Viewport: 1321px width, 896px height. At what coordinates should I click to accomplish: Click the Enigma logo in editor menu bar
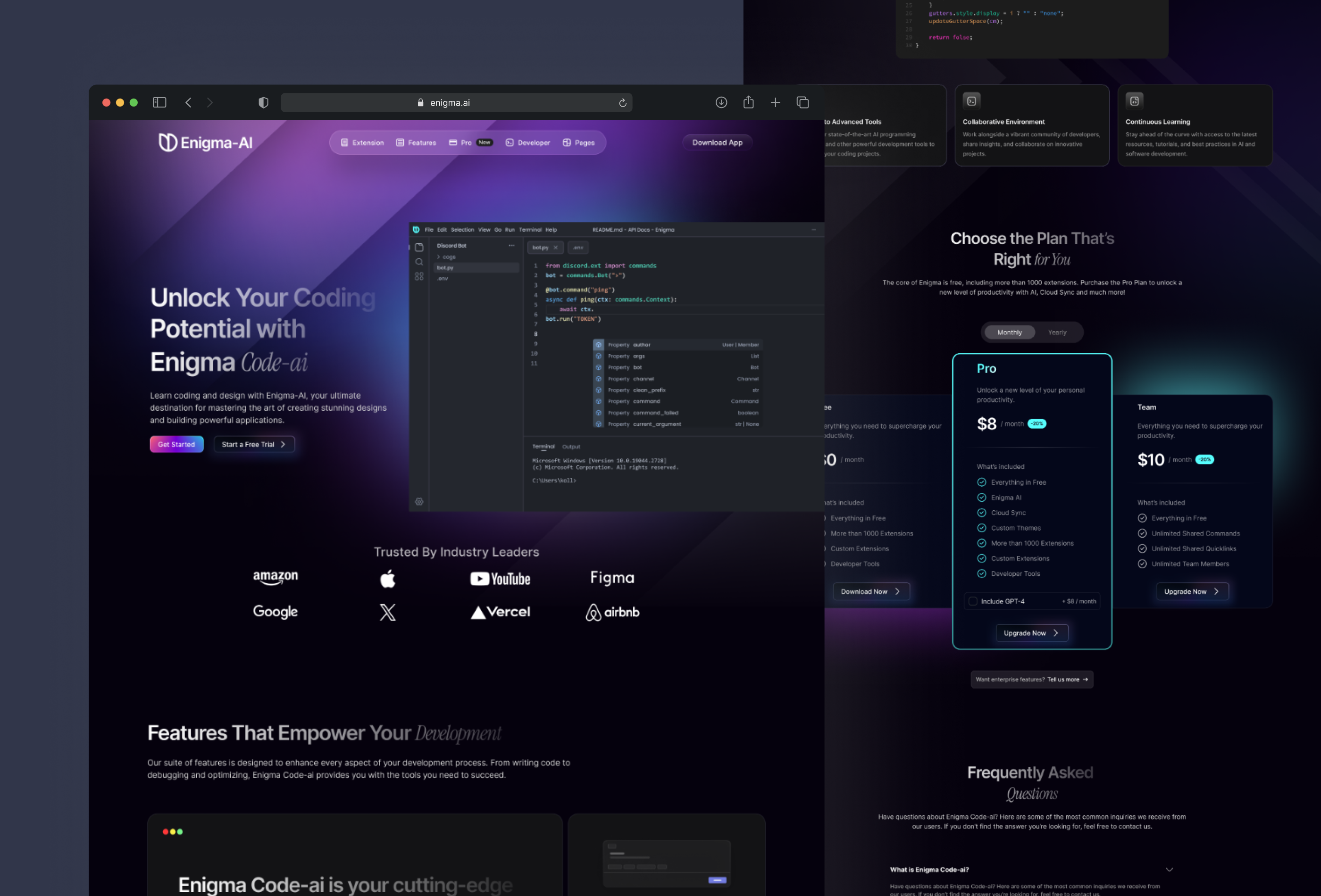click(416, 230)
